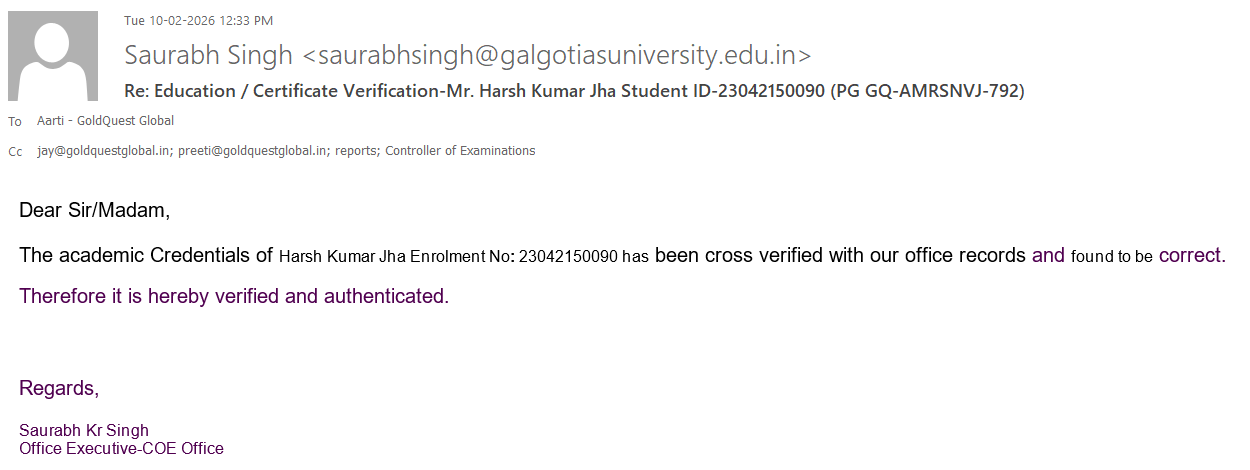The width and height of the screenshot is (1250, 470).
Task: Click the Cc field label
Action: [15, 152]
